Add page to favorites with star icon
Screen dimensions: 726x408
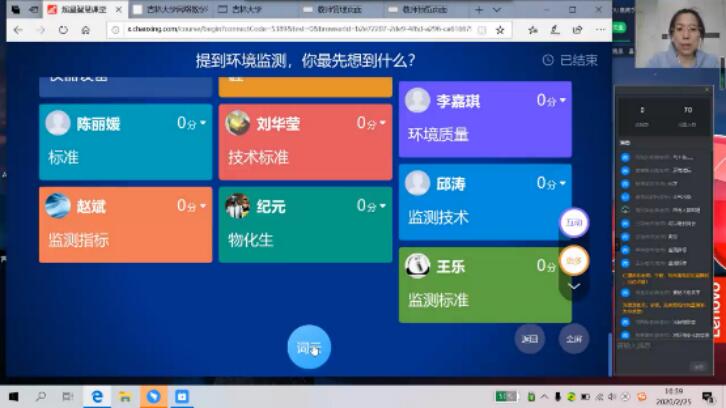click(500, 30)
